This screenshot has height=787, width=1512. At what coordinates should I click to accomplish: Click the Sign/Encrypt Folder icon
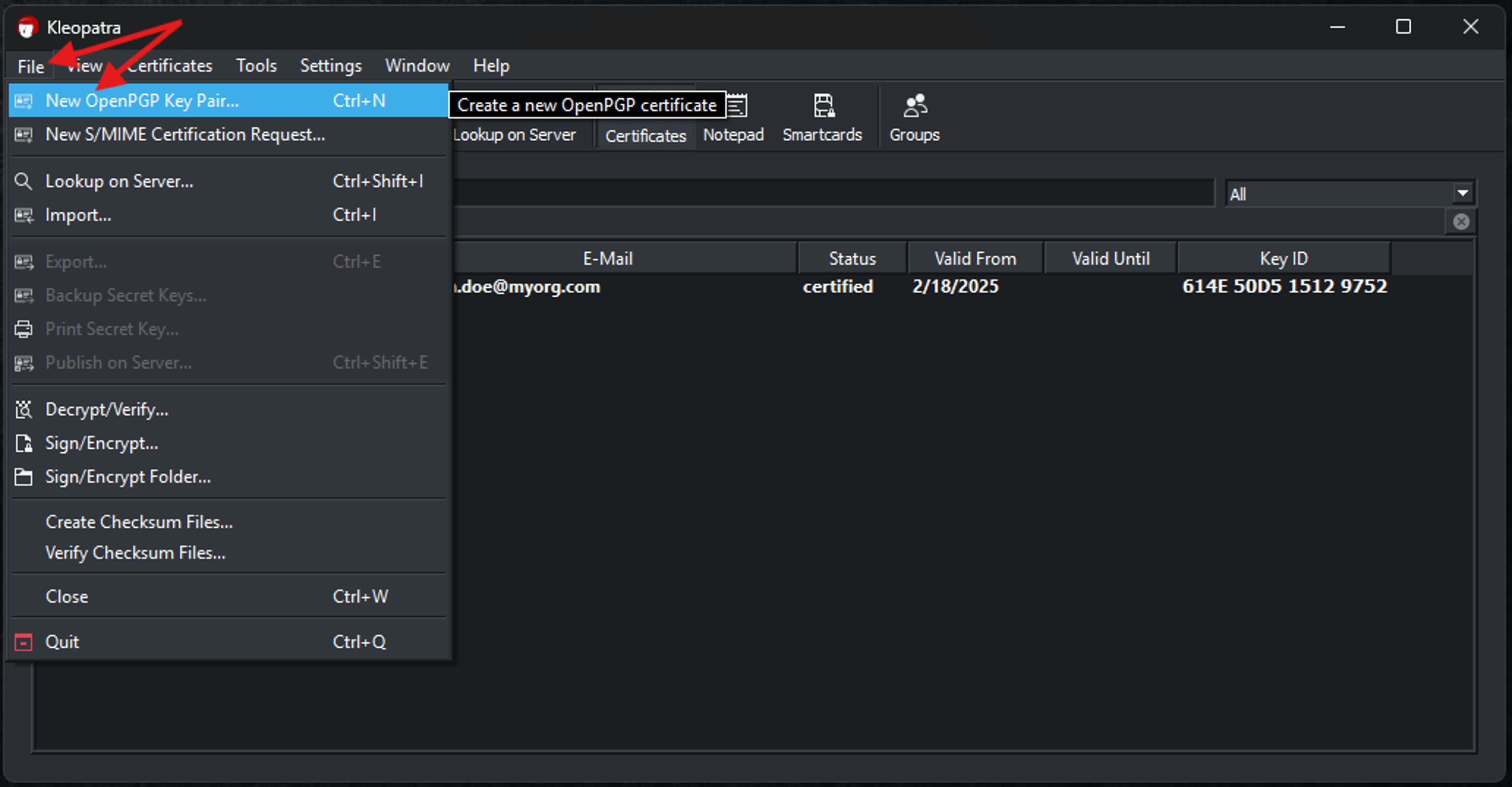tap(24, 477)
